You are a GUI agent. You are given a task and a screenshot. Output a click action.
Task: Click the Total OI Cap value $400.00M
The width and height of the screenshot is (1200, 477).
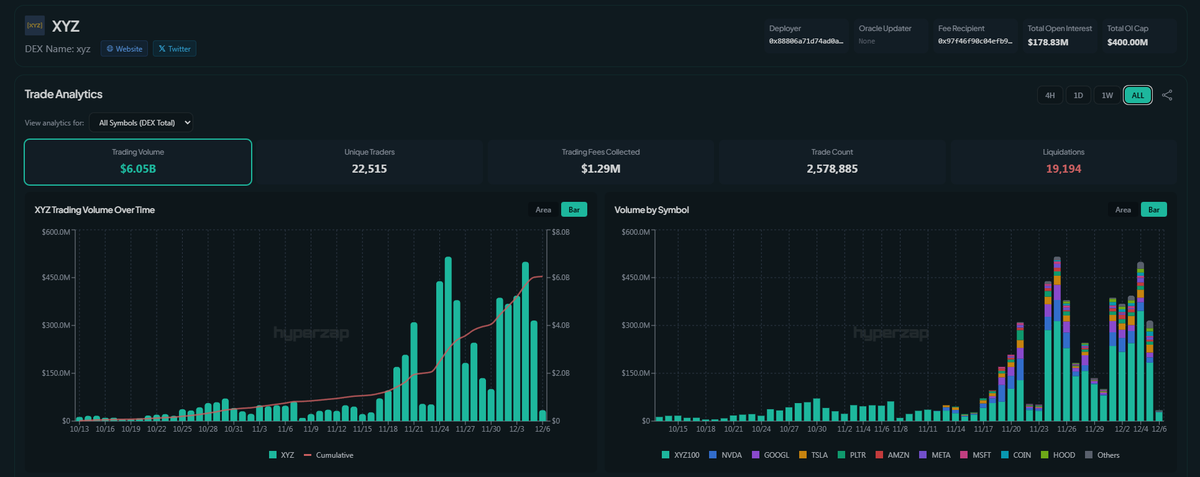click(1128, 42)
